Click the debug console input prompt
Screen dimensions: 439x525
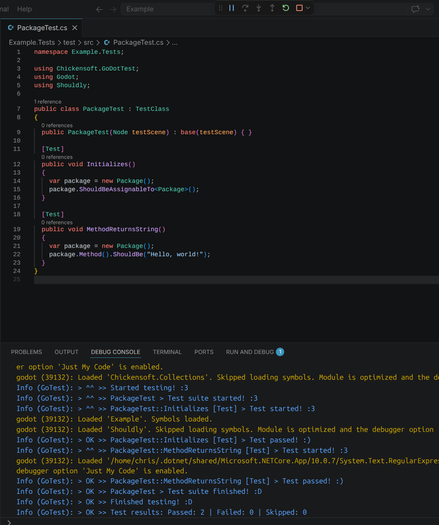point(221,522)
